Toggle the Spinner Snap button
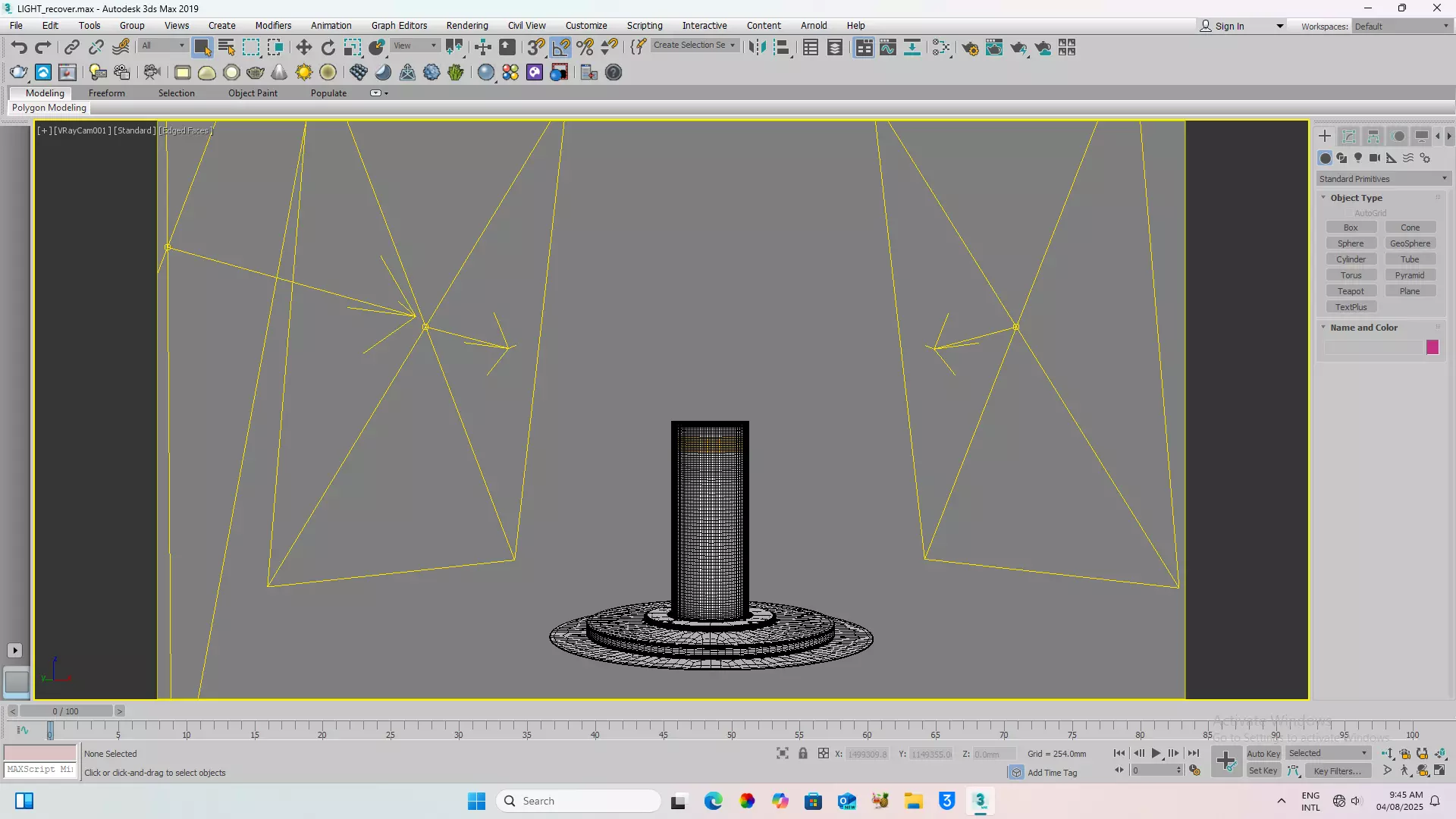This screenshot has height=819, width=1456. pos(610,48)
